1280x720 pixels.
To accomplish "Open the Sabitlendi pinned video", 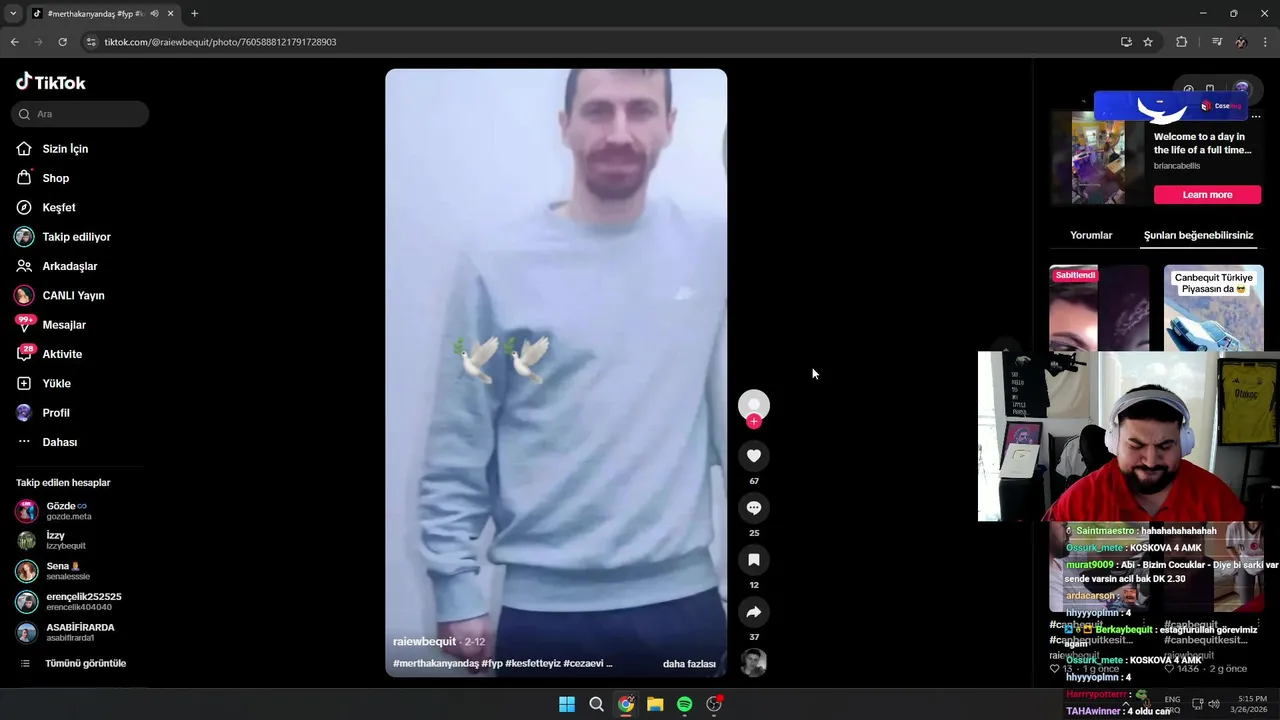I will (x=1099, y=308).
